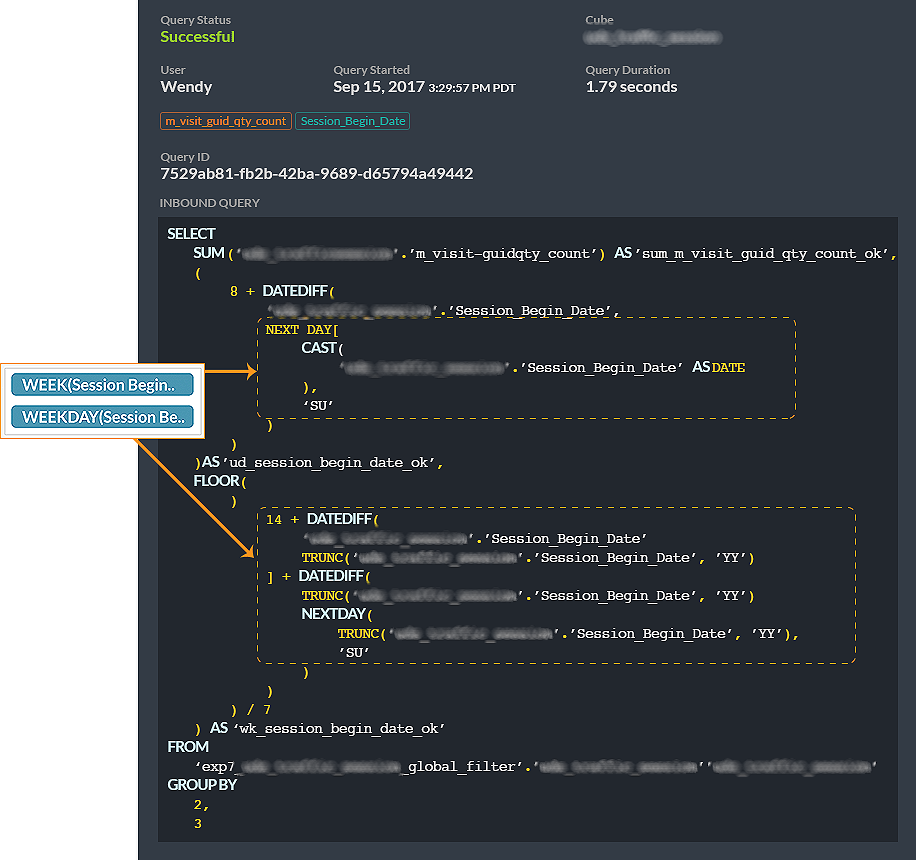Click the 1.79 seconds duration value
This screenshot has height=860, width=916.
pos(632,87)
